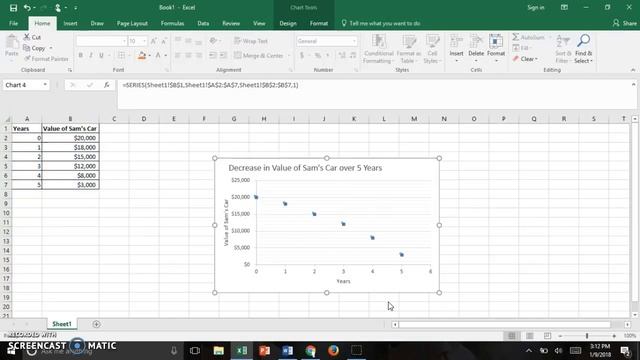Open Format as Table menu
640x360 pixels.
(409, 49)
